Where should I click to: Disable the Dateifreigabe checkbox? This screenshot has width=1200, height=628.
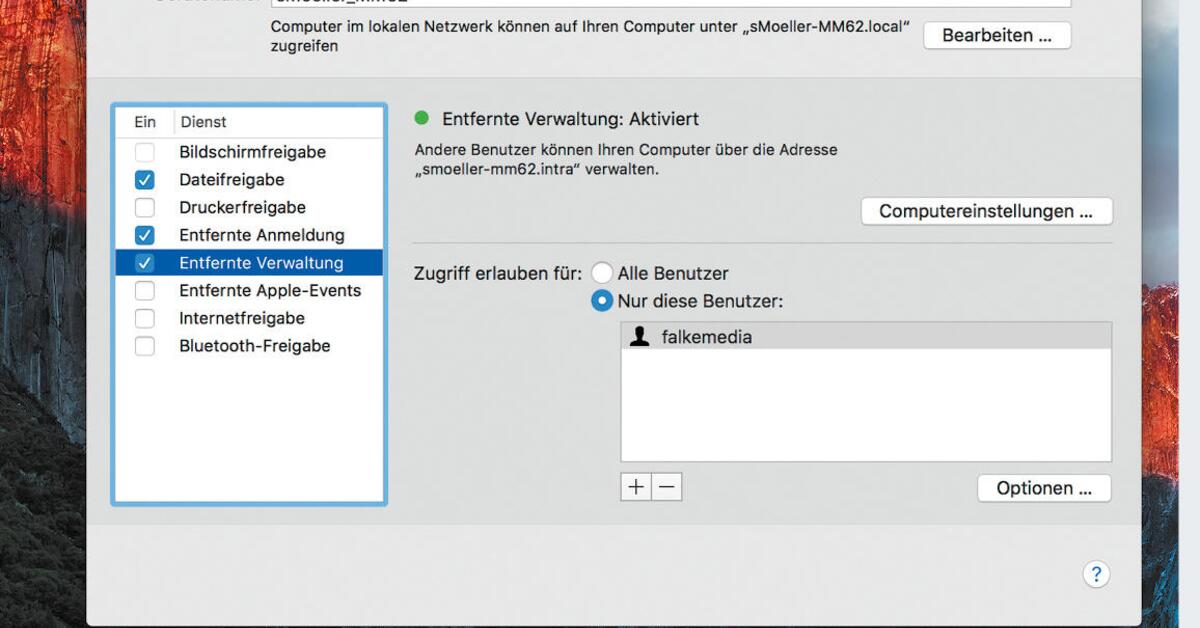click(x=144, y=179)
